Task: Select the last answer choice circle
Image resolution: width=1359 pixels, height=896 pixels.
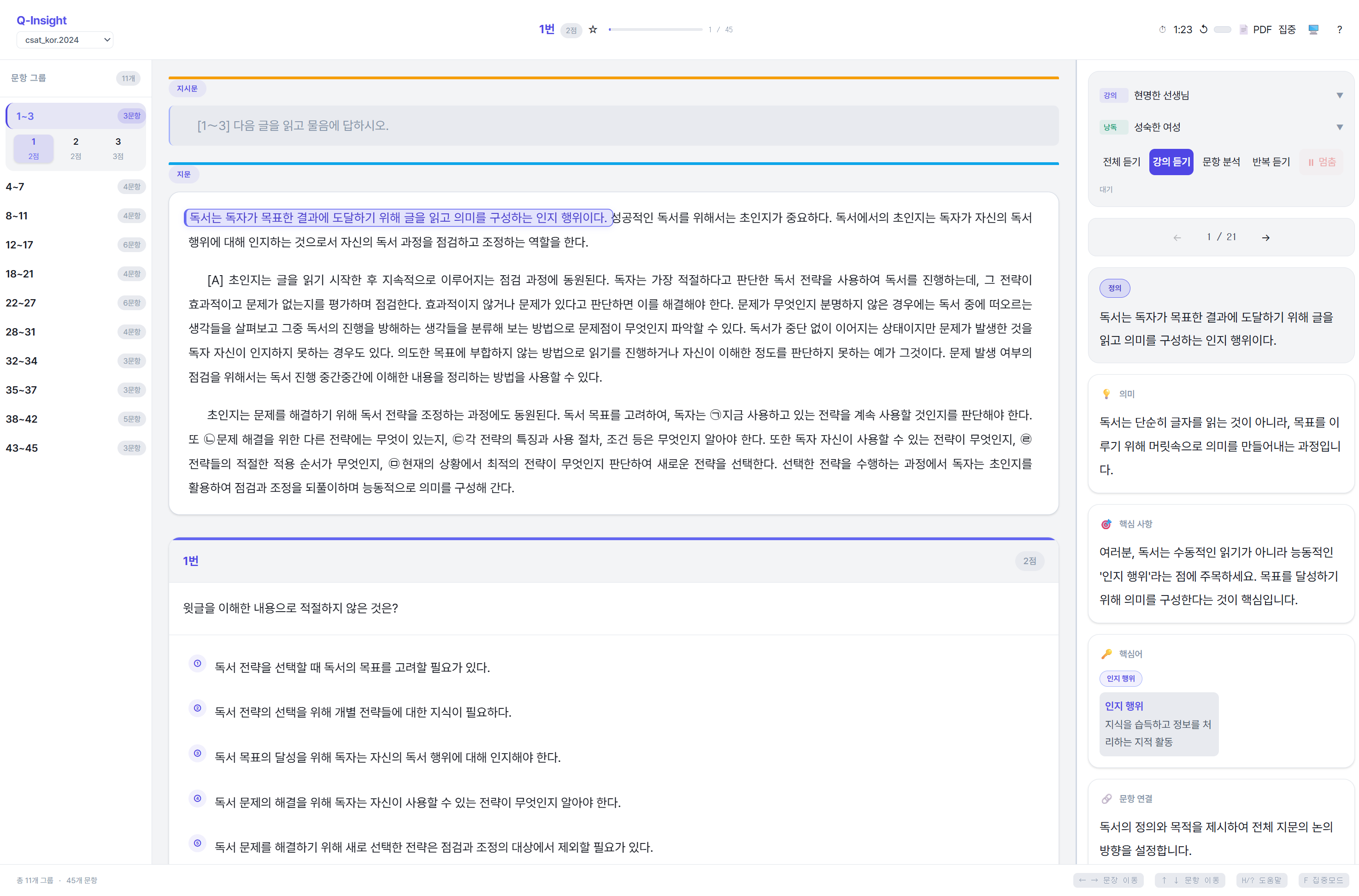Action: (x=198, y=843)
